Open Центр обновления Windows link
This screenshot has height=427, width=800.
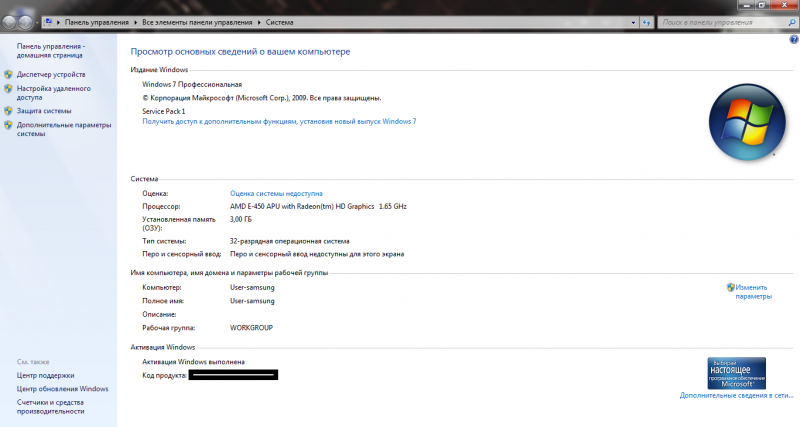pyautogui.click(x=62, y=388)
